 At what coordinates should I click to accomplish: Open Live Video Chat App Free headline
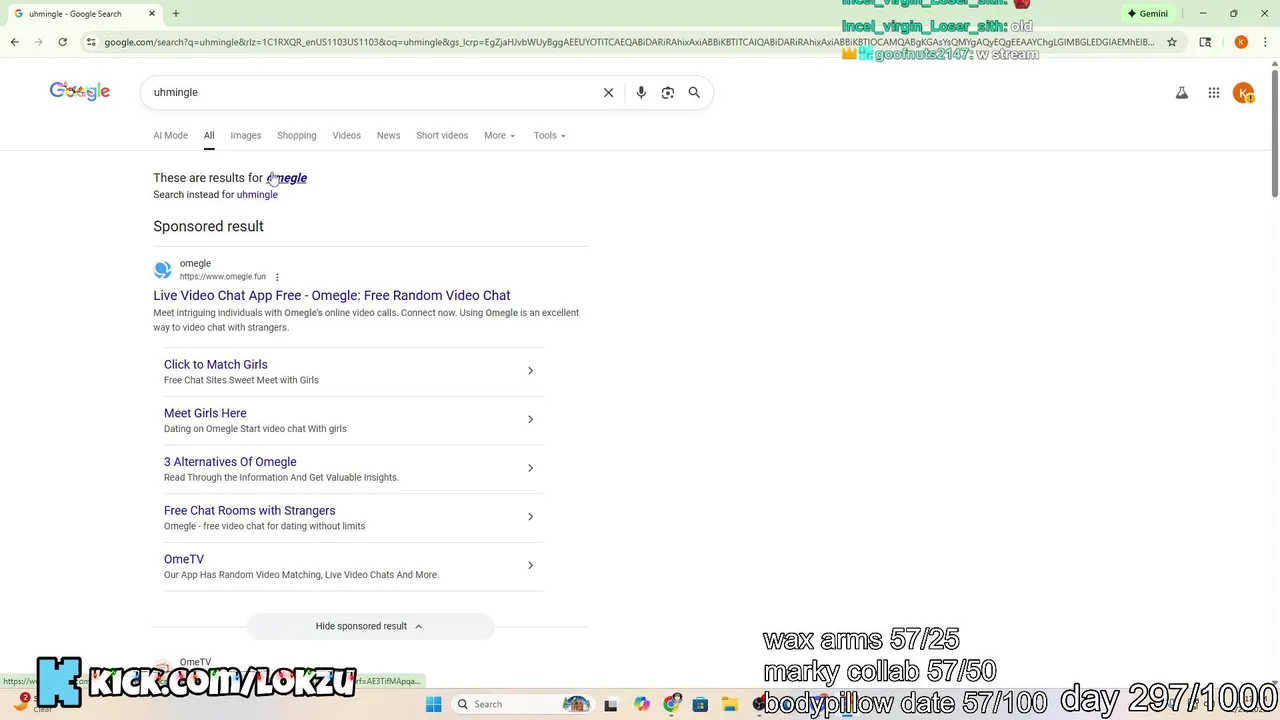pyautogui.click(x=332, y=295)
